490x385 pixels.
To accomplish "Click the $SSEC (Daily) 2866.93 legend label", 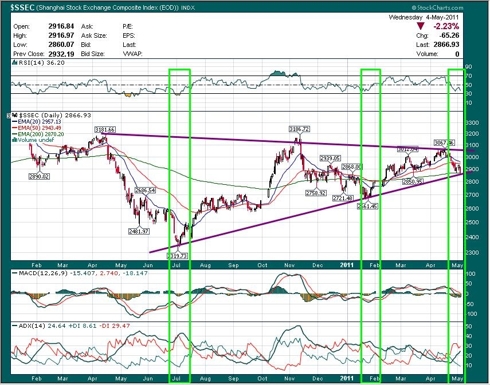I will [52, 115].
